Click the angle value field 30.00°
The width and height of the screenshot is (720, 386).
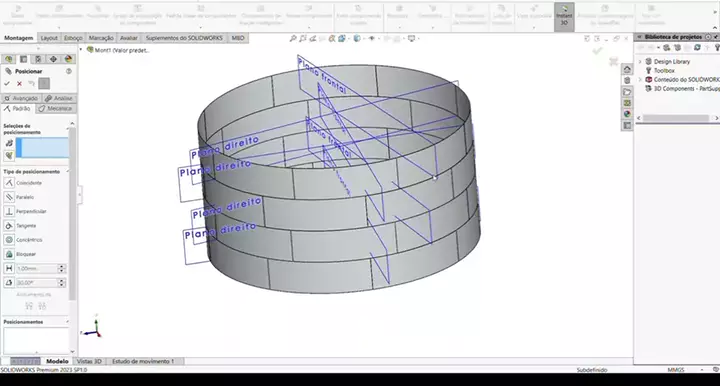[x=37, y=282]
